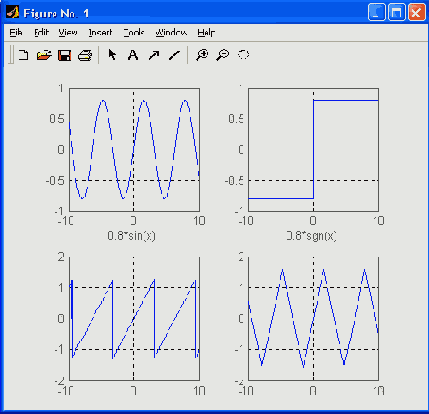Select the Insert Line tool
The width and height of the screenshot is (429, 414).
[174, 55]
